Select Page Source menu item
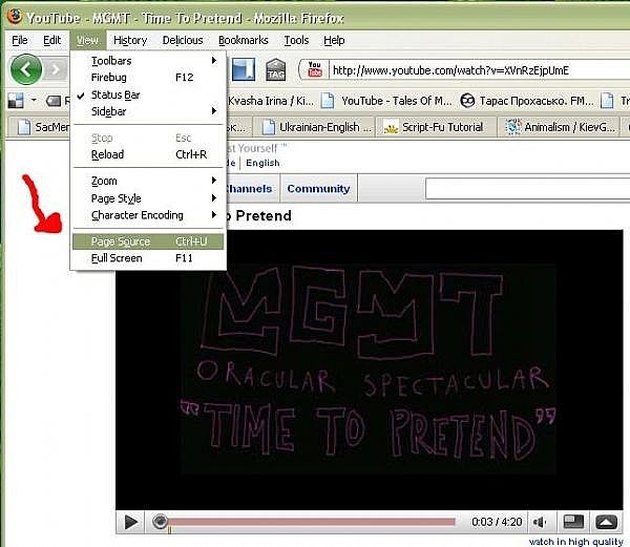Viewport: 630px width, 547px height. 148,241
